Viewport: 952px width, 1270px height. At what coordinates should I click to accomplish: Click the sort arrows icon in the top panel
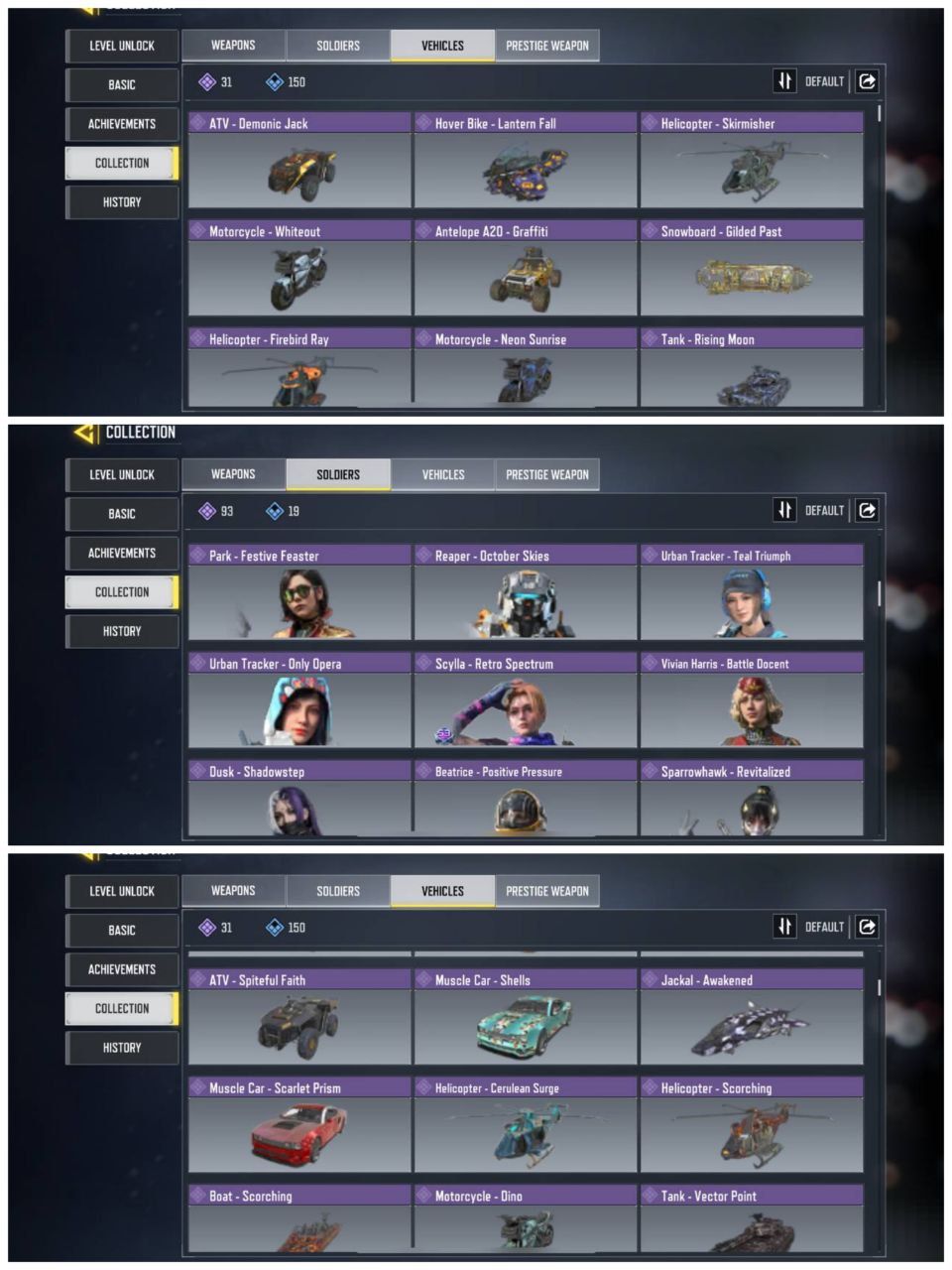coord(784,81)
